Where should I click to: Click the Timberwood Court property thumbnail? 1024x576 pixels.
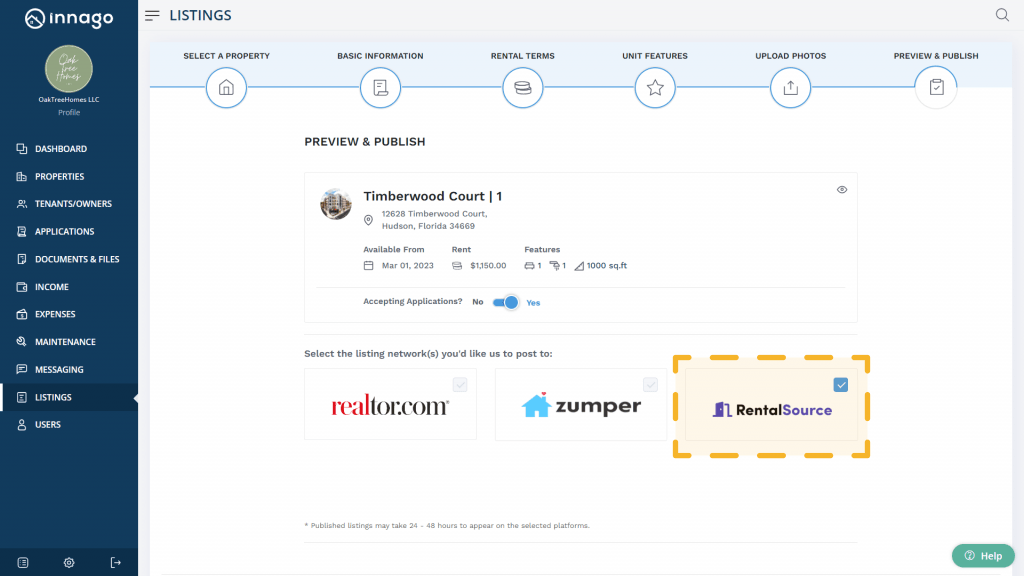tap(336, 204)
